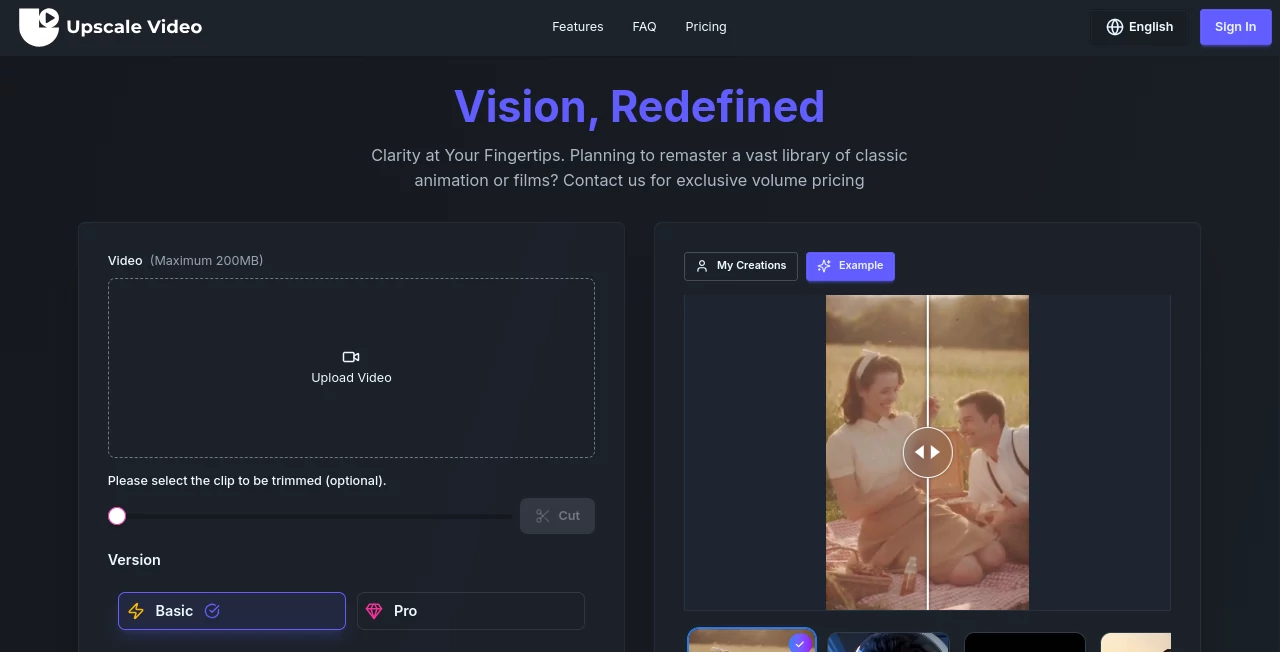
Task: Click the user icon next to My Creations
Action: click(701, 266)
